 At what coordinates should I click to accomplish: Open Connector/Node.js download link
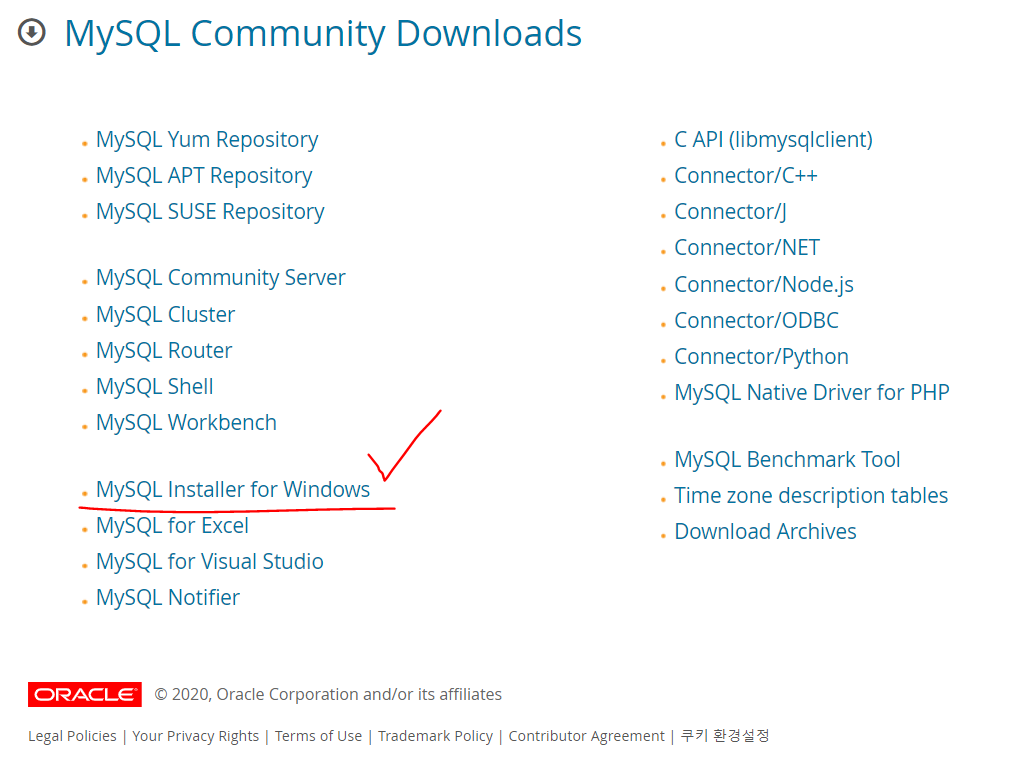764,285
